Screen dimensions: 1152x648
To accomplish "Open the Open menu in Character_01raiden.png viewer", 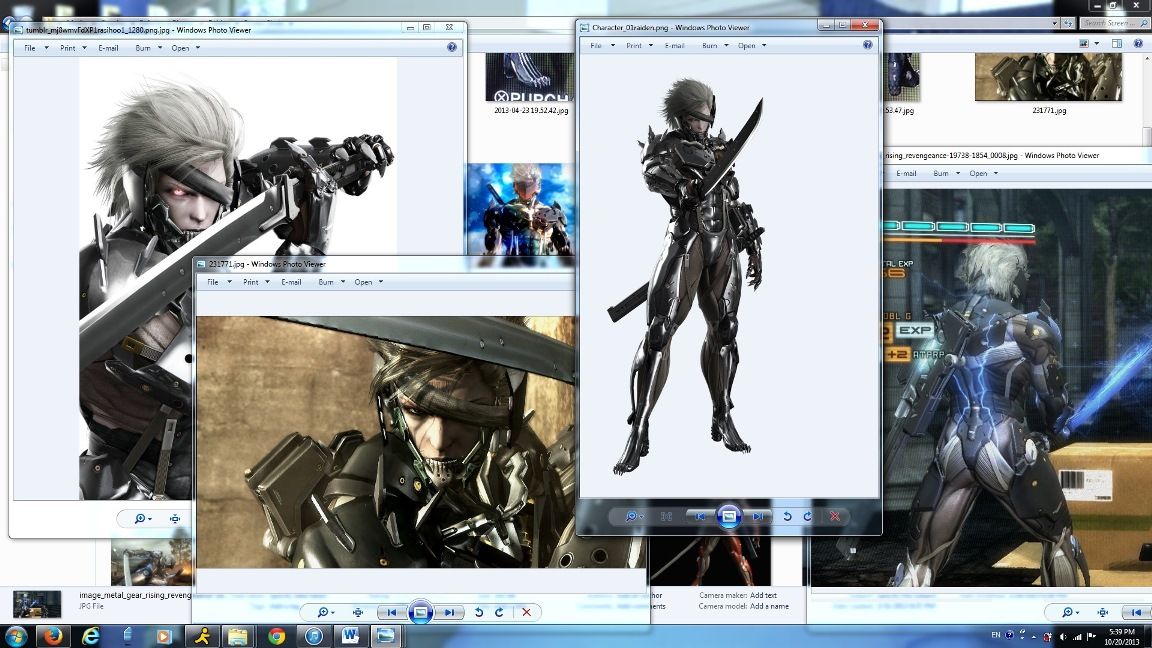I will click(x=752, y=46).
